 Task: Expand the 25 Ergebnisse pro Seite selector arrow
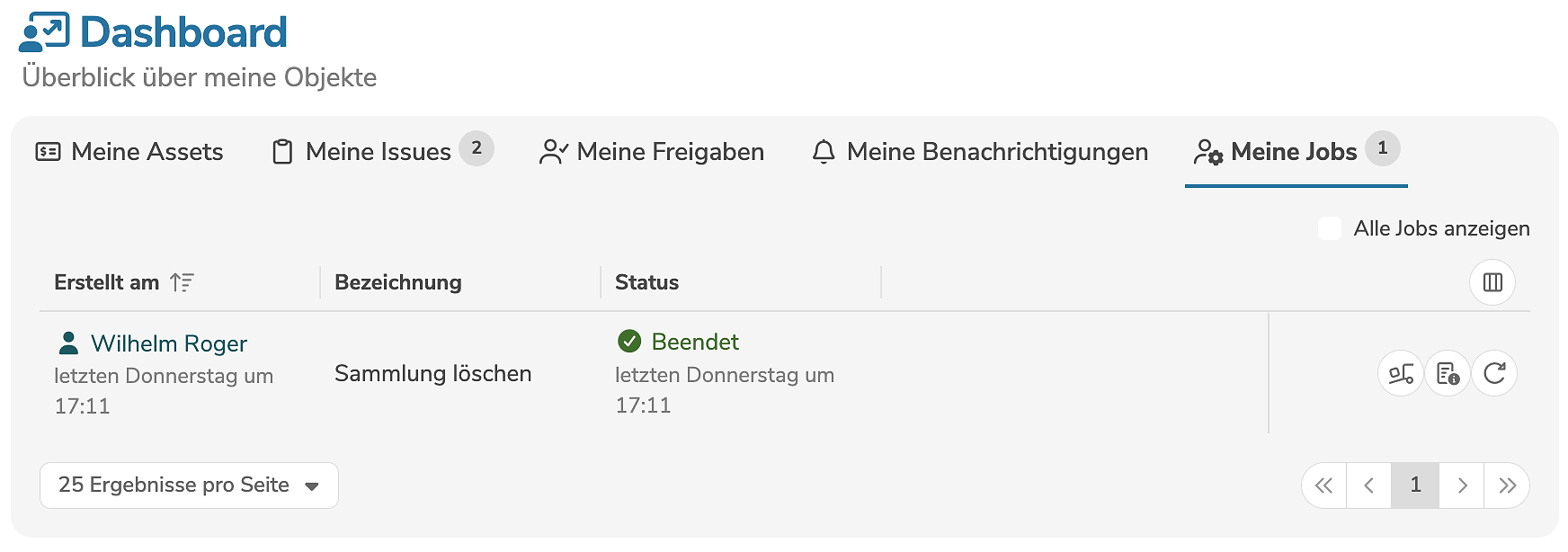[x=312, y=485]
